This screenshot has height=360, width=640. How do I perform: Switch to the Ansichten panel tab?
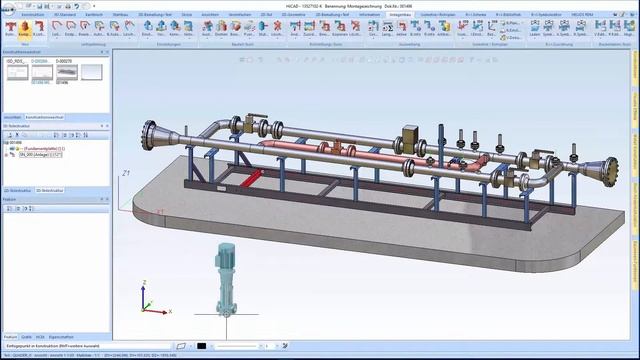(x=12, y=118)
